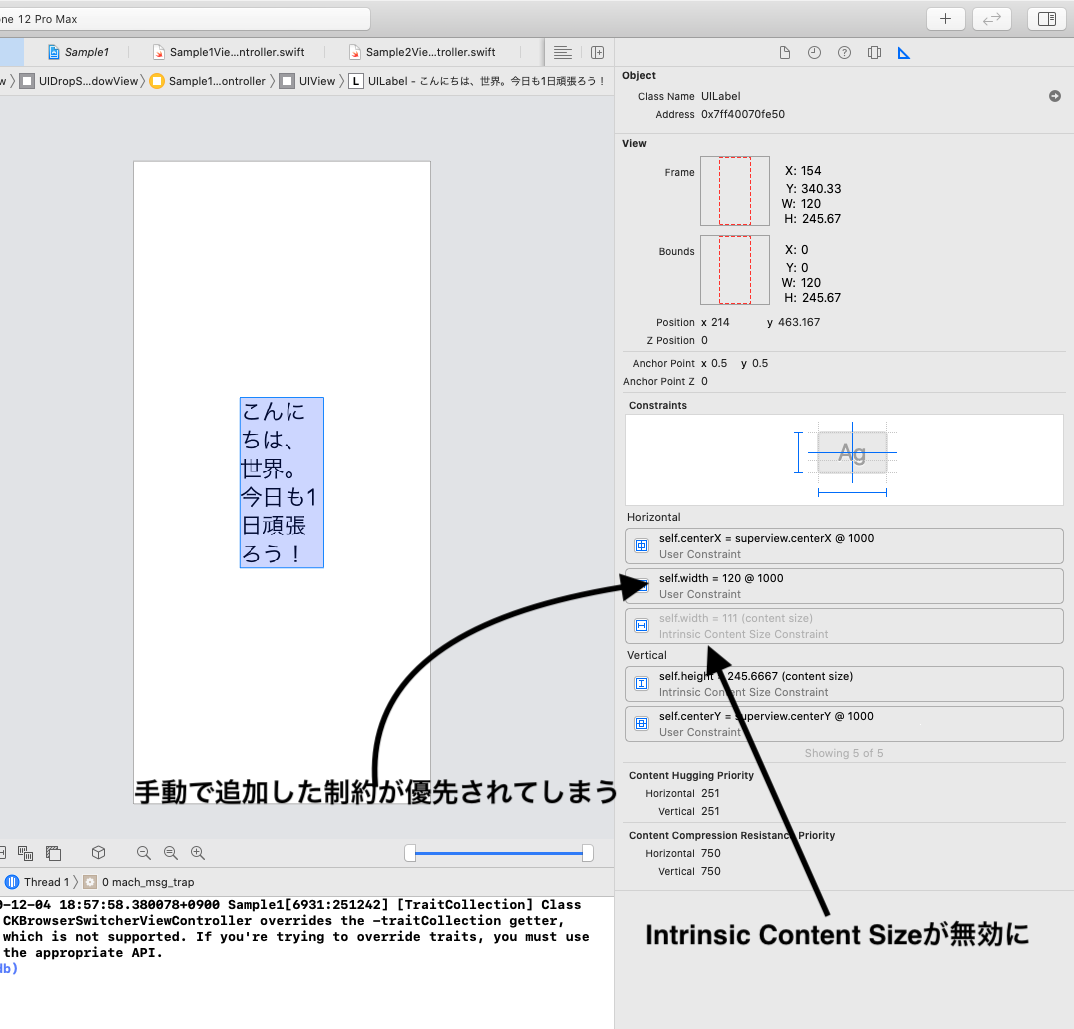1074x1029 pixels.
Task: Click the centerY constraint icon
Action: (641, 723)
